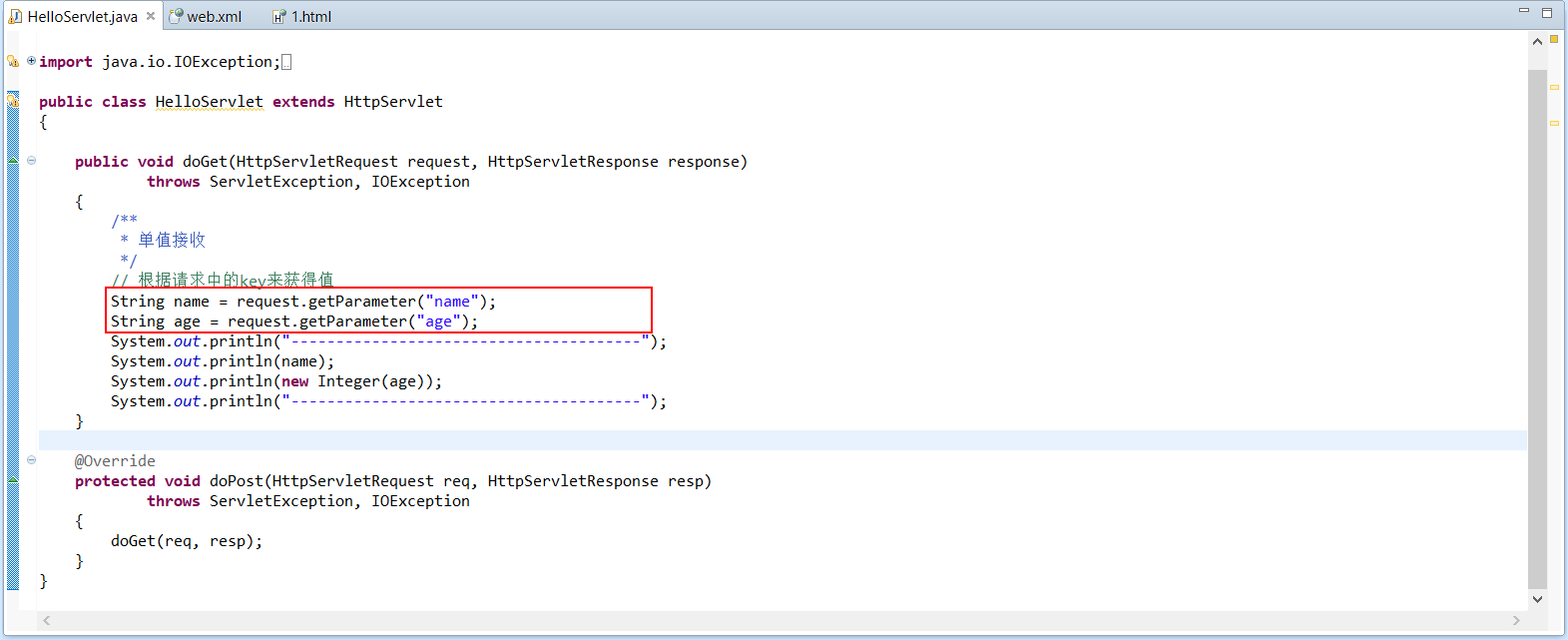The width and height of the screenshot is (1568, 640).
Task: Switch to the HelloServlet.java tab
Action: click(82, 16)
